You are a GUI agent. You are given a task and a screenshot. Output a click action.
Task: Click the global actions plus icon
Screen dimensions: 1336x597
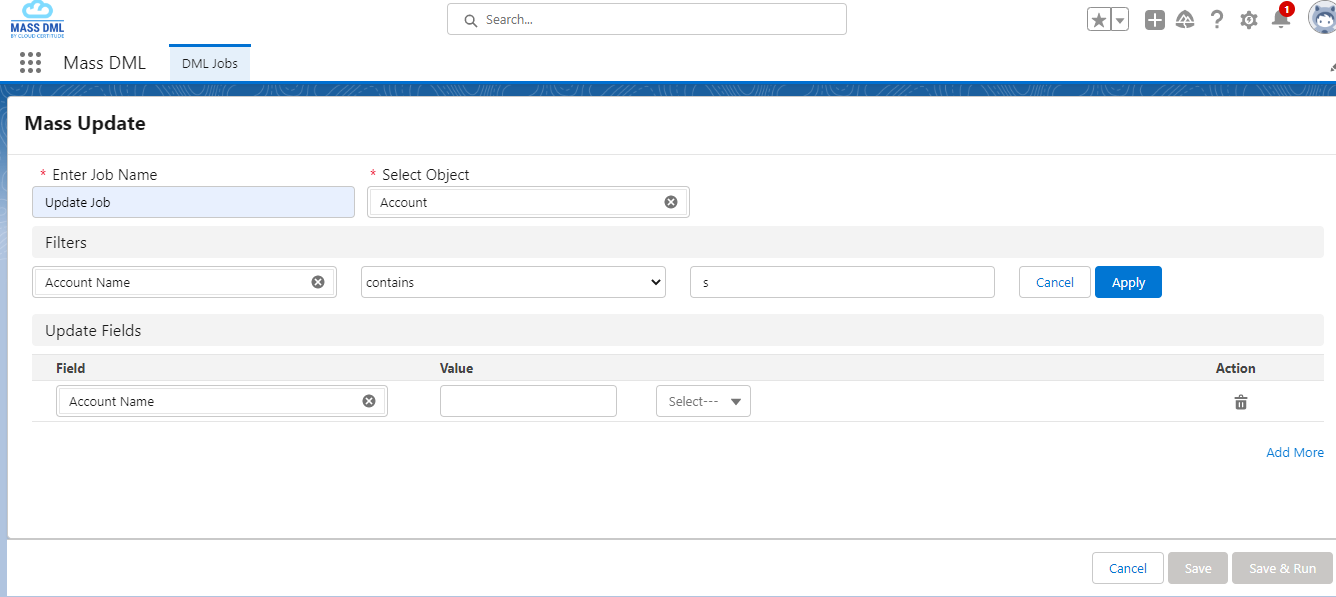pyautogui.click(x=1154, y=20)
